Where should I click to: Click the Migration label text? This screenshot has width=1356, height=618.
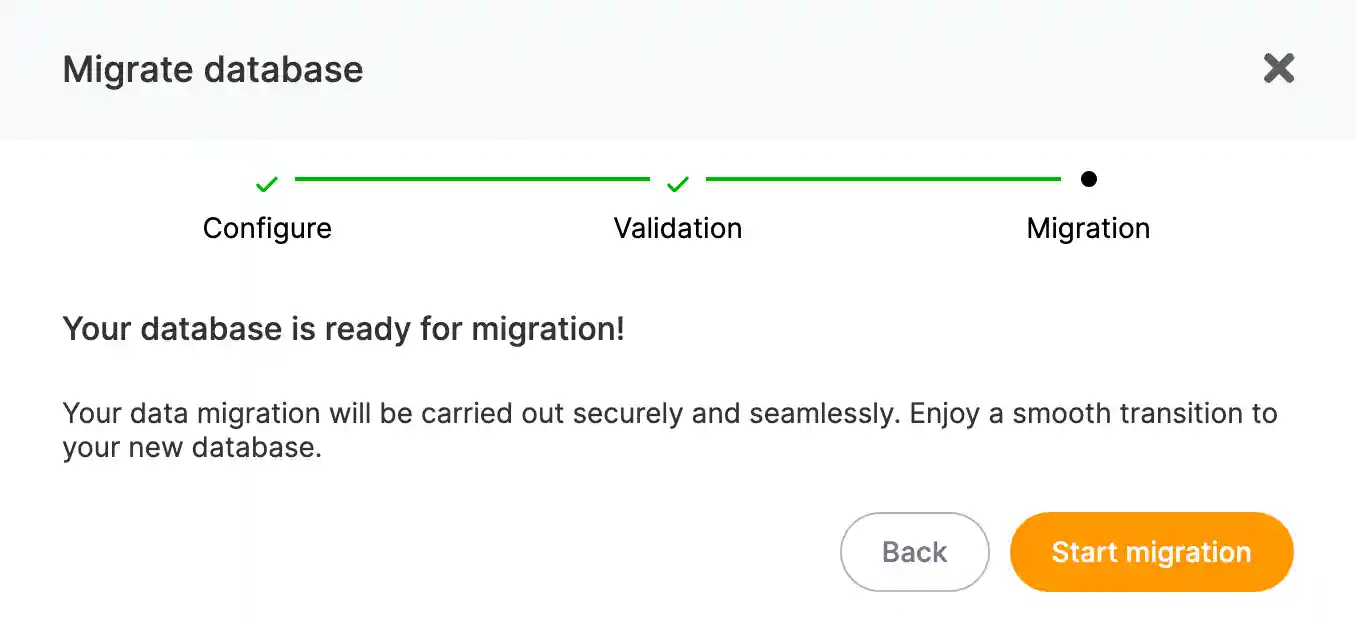(x=1088, y=228)
